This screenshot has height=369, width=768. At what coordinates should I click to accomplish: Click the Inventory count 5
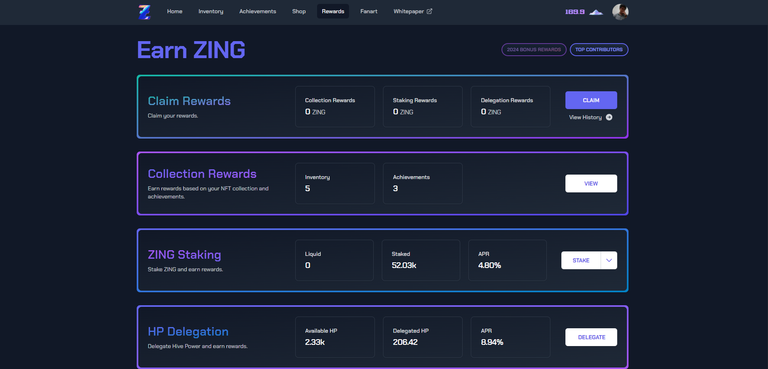[x=308, y=188]
